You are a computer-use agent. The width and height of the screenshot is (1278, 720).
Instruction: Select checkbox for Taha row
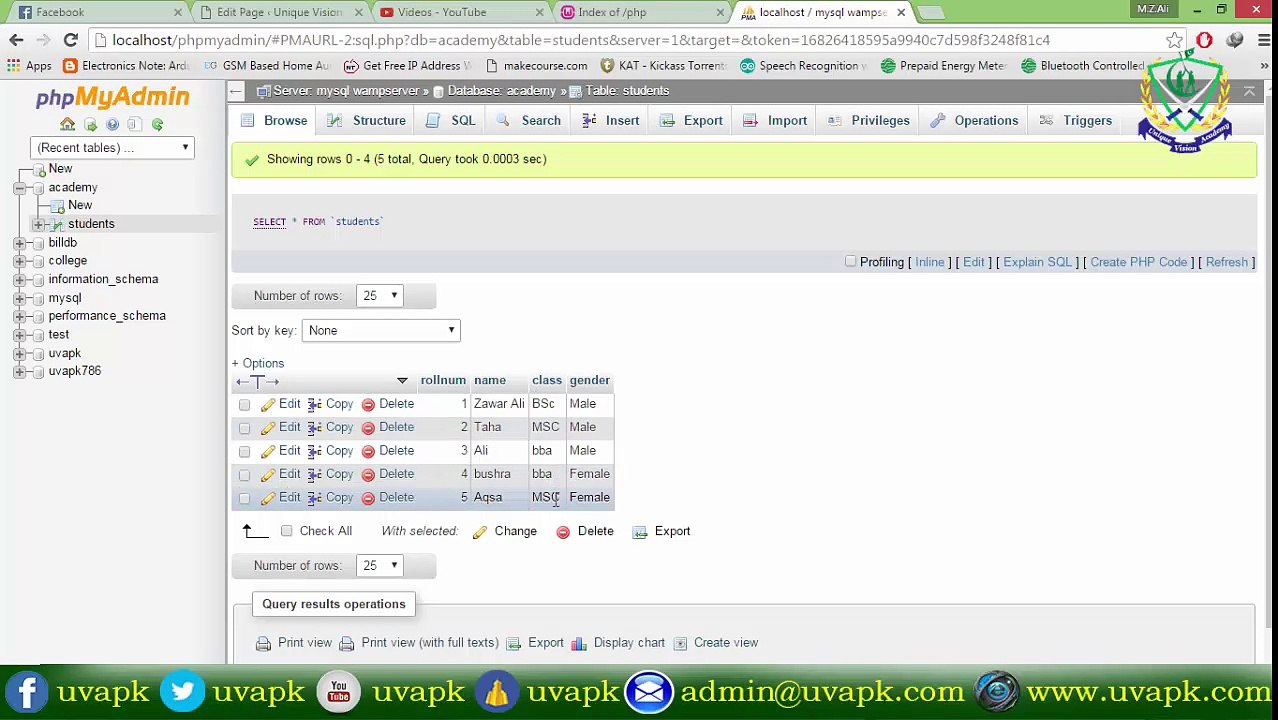(244, 428)
